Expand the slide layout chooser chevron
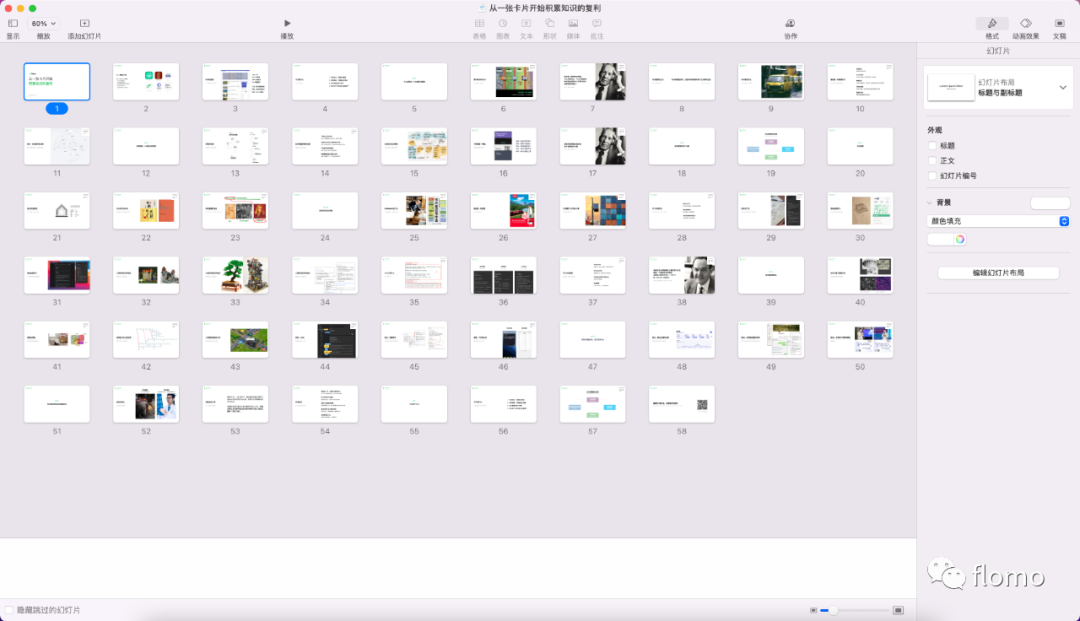This screenshot has width=1080, height=621. [x=1063, y=88]
